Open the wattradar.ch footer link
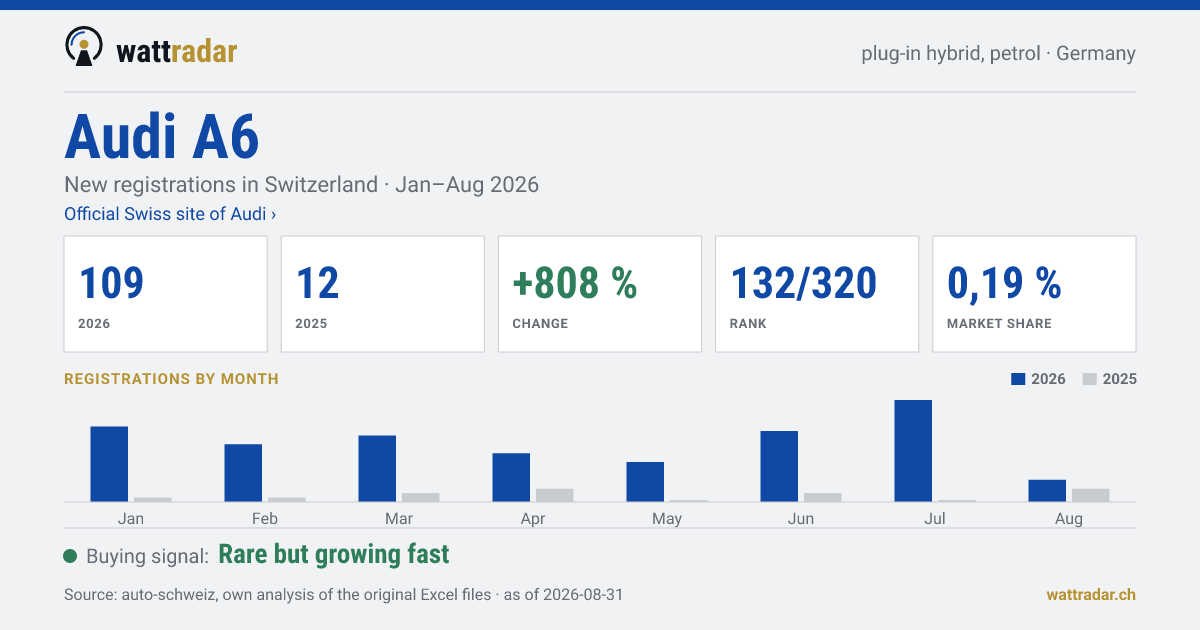1200x630 pixels. (1091, 594)
